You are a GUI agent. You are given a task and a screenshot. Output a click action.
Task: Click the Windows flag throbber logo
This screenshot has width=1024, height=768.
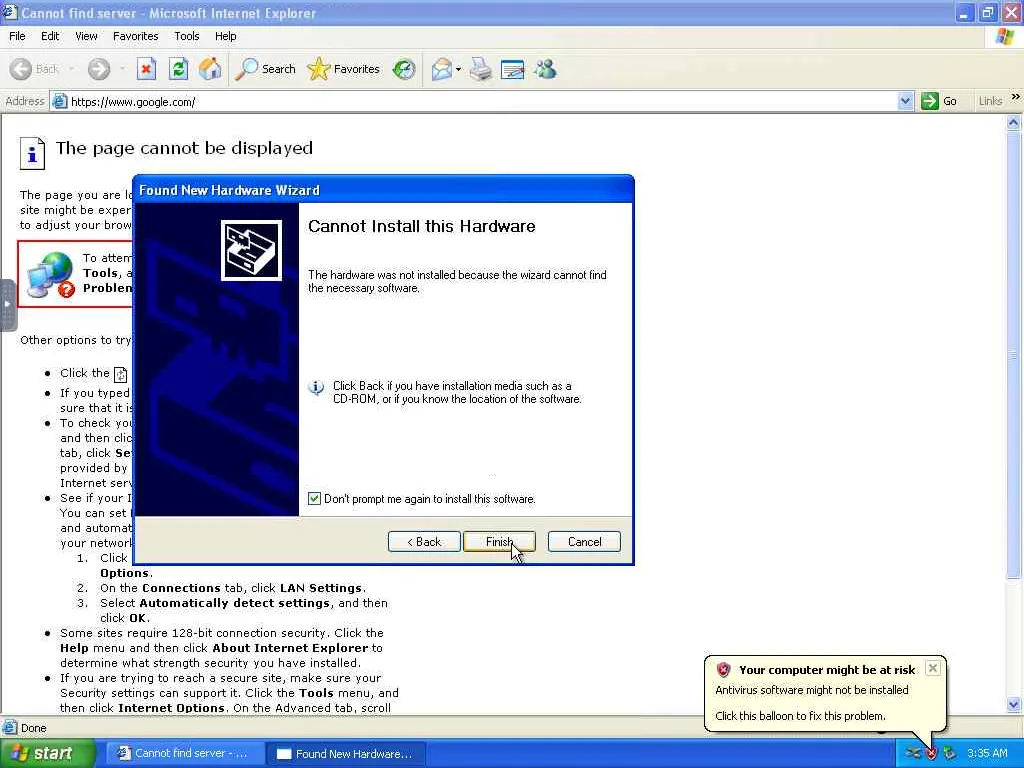coord(1005,37)
